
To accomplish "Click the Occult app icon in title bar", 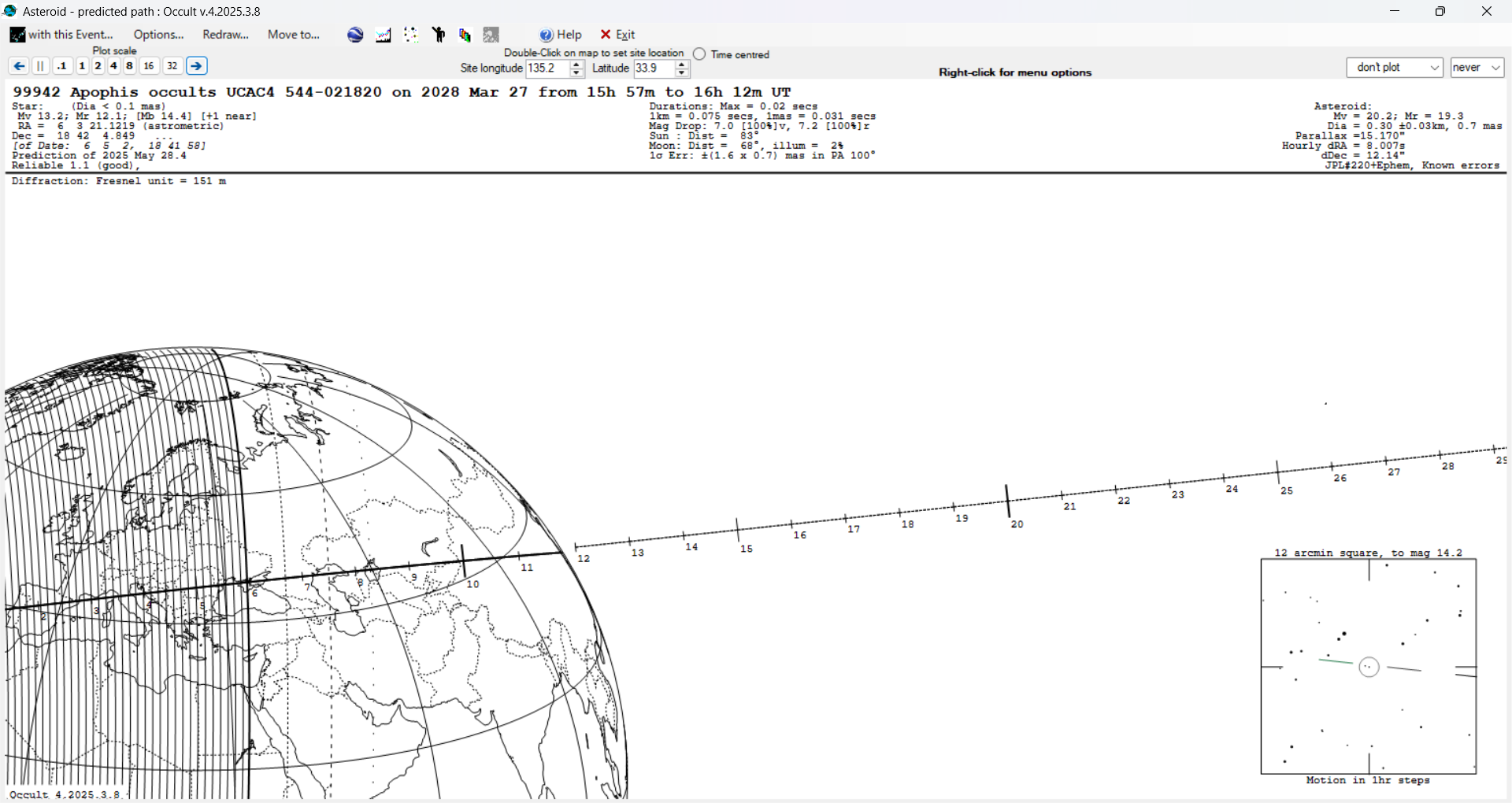I will (10, 11).
